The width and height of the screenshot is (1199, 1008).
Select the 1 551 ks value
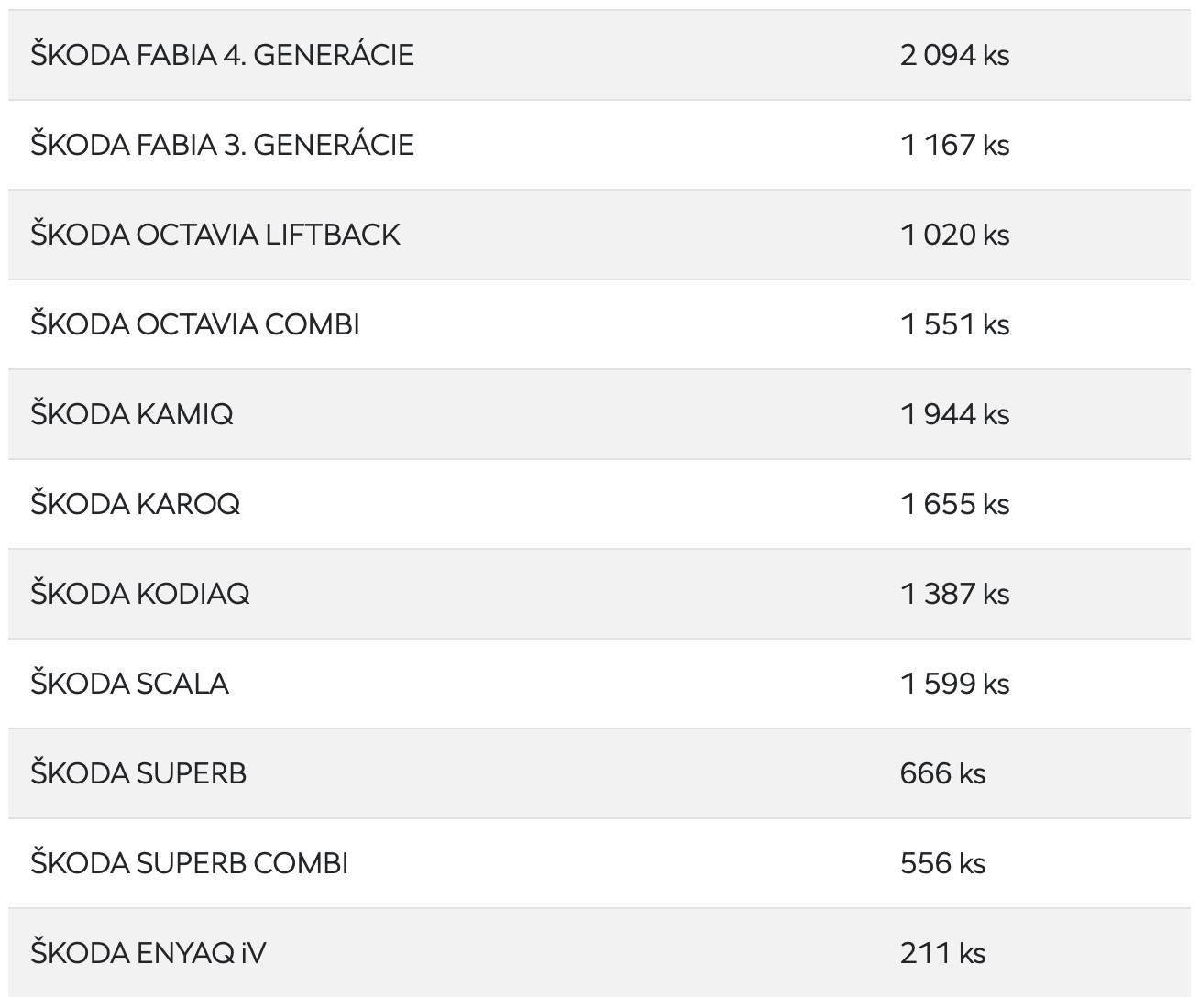tap(954, 324)
